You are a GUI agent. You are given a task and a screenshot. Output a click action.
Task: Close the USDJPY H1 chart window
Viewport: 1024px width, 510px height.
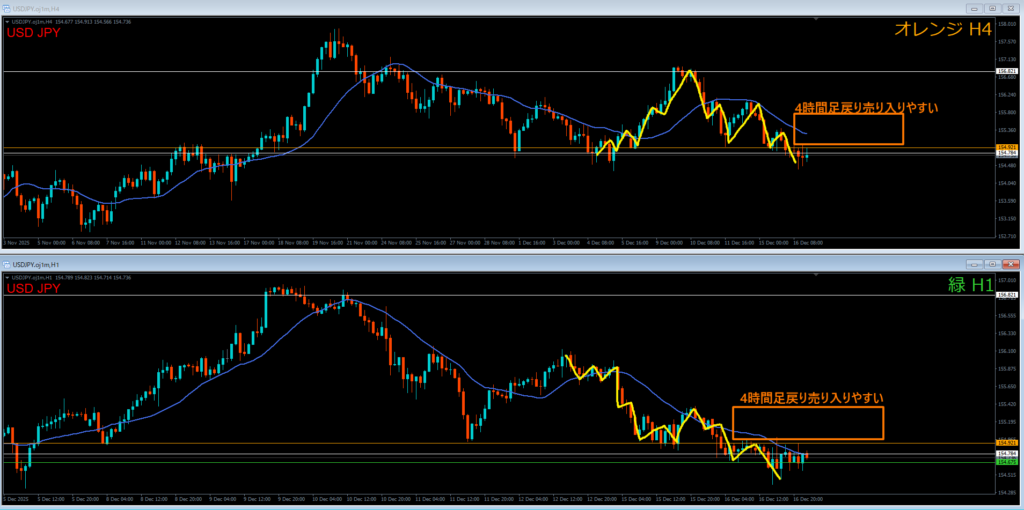click(x=1010, y=264)
